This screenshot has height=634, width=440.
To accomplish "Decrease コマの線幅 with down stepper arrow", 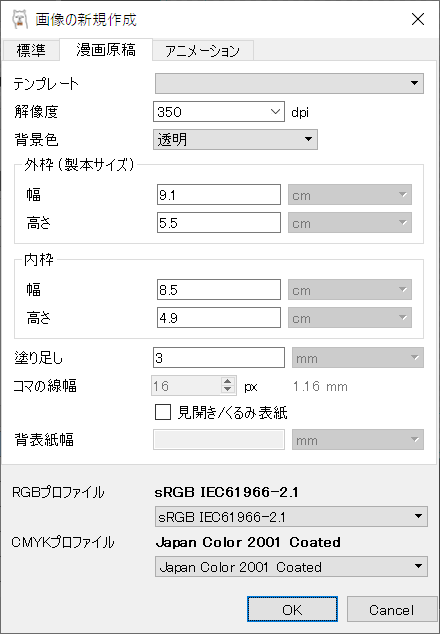I will [x=228, y=390].
